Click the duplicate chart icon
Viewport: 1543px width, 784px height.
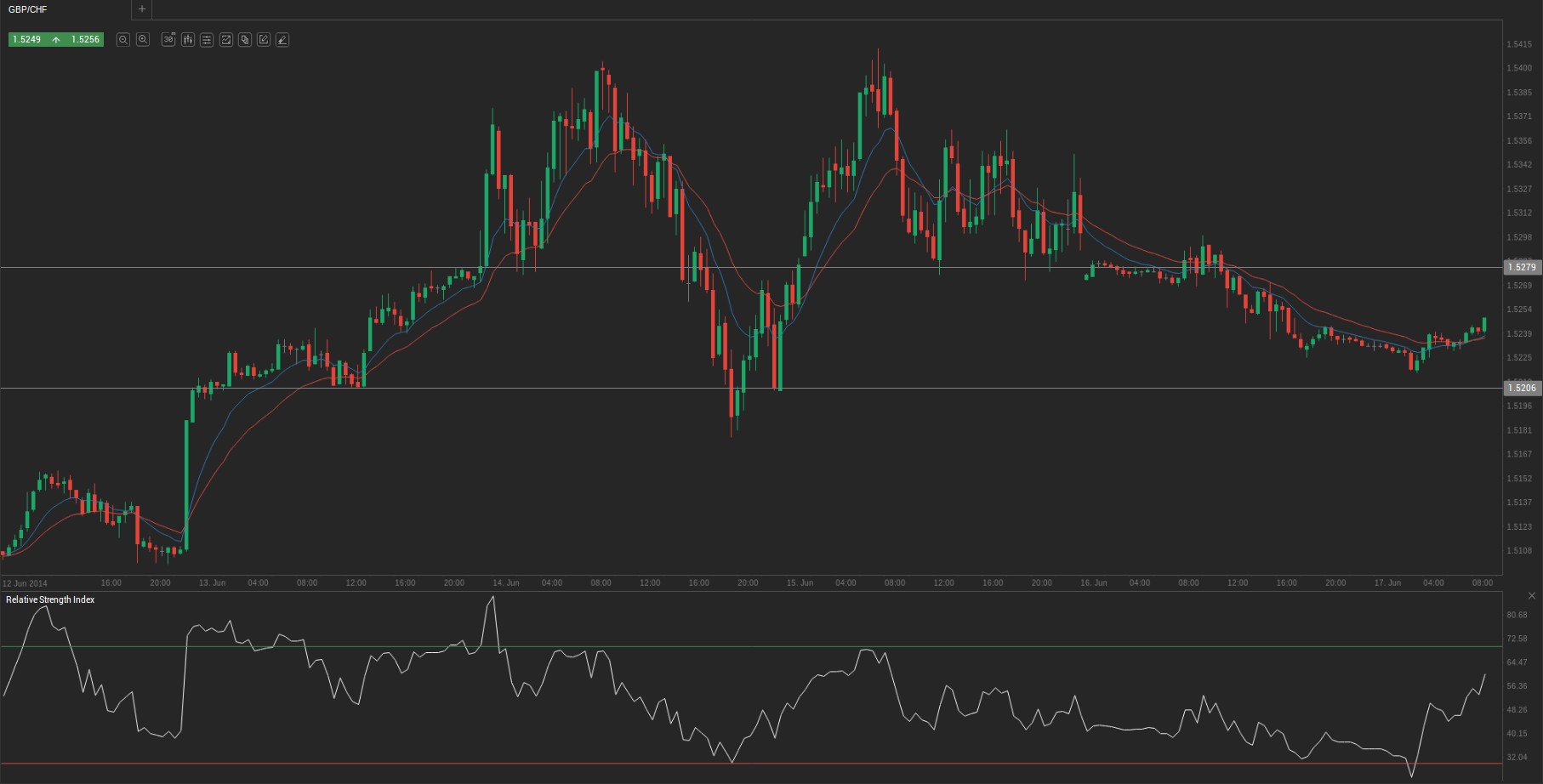245,40
